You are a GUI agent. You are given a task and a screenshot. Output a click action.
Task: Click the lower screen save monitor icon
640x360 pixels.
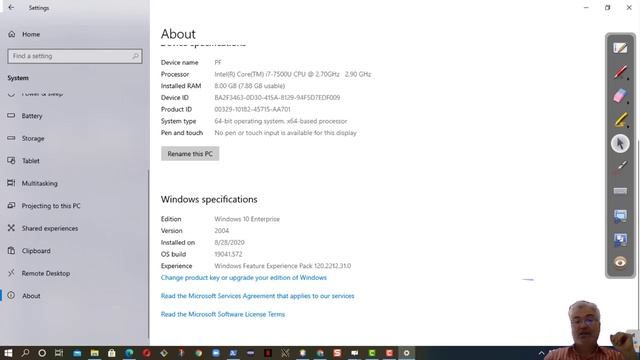(x=620, y=239)
